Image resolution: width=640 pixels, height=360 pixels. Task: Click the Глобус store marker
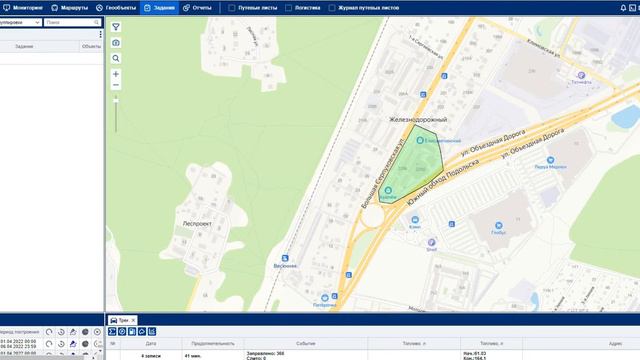click(x=498, y=225)
